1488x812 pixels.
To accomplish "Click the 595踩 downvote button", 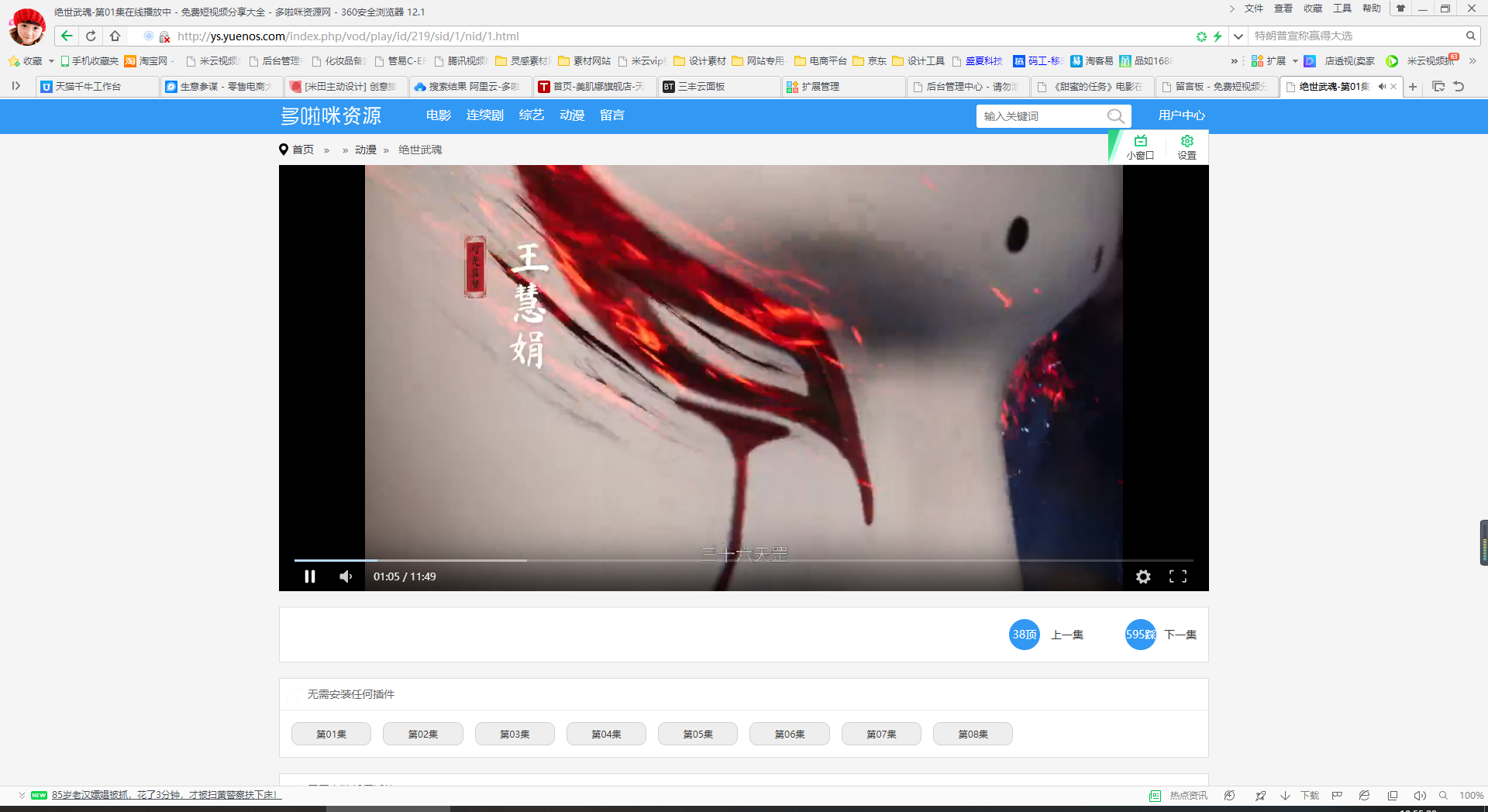I will (1141, 635).
